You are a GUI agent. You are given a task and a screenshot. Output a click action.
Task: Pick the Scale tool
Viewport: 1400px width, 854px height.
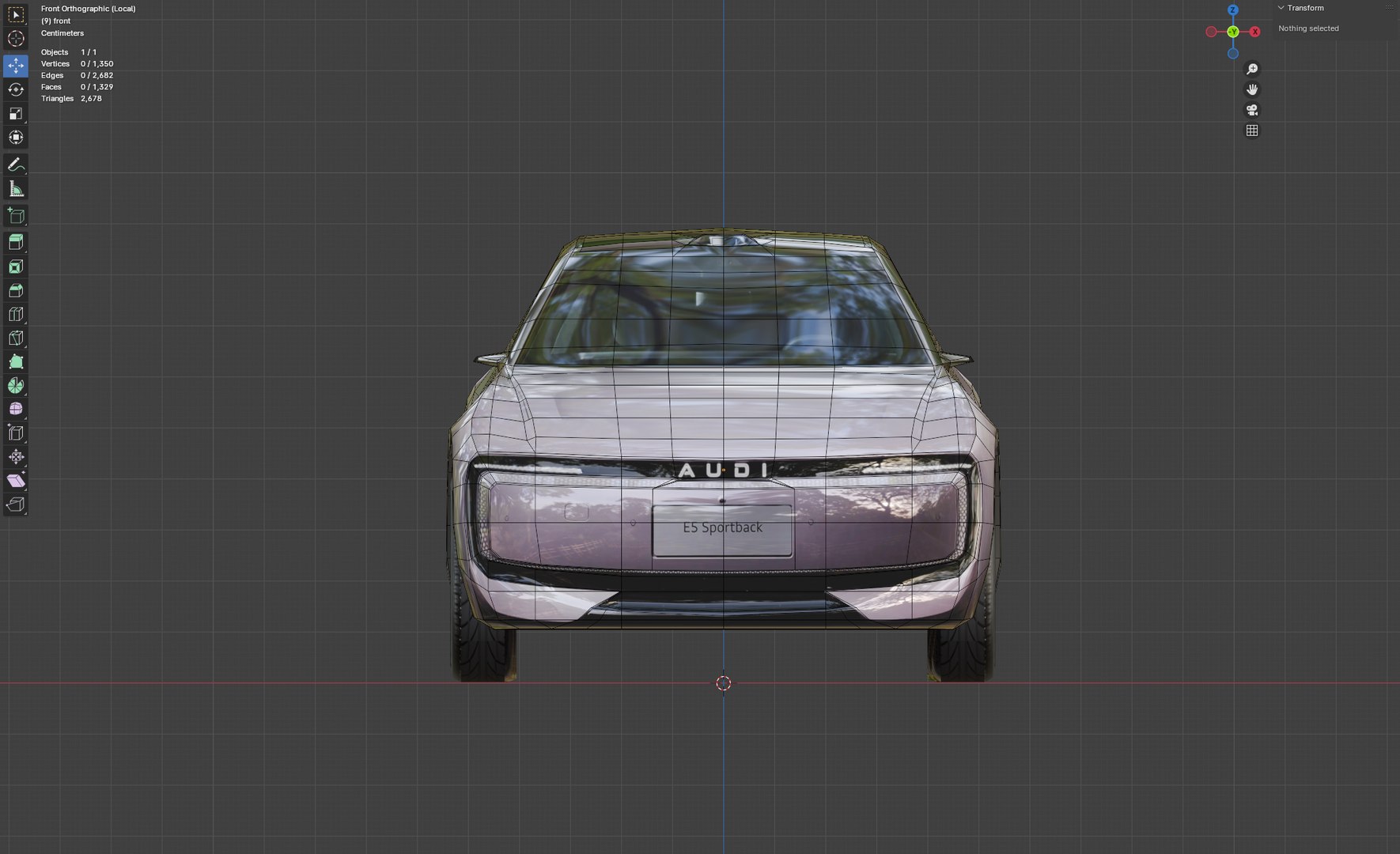click(x=16, y=113)
